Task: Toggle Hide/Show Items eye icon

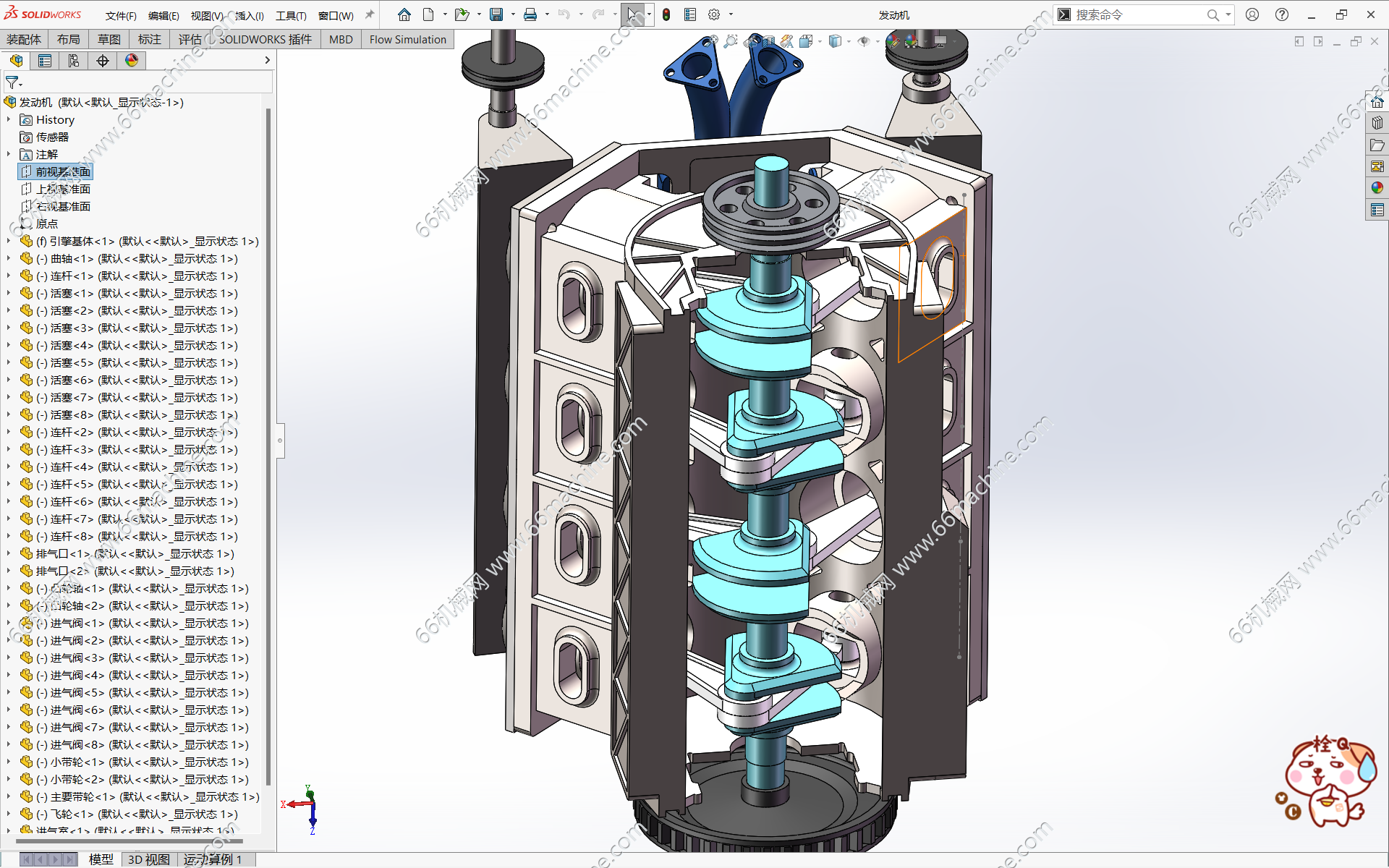Action: coord(864,41)
